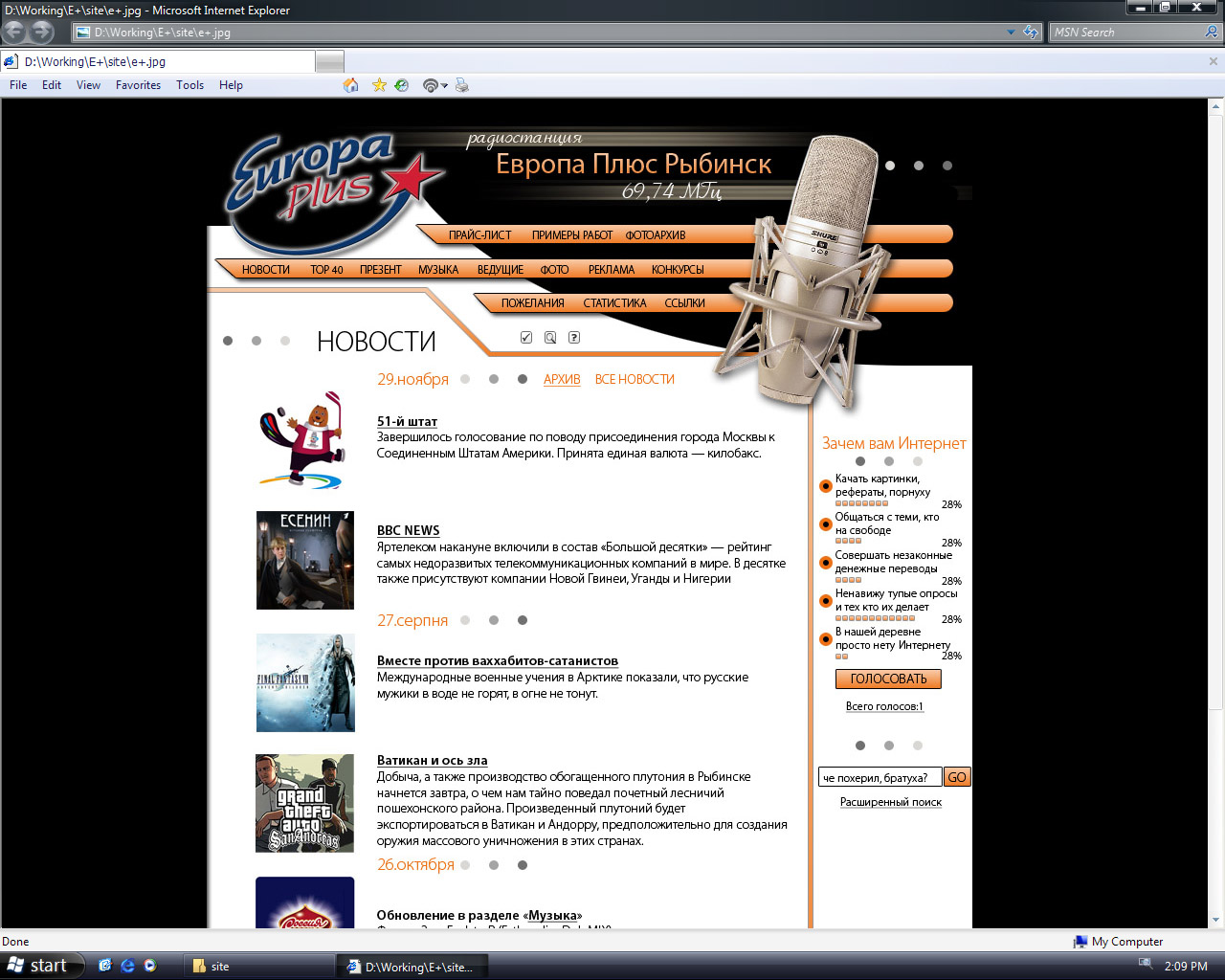This screenshot has width=1225, height=980.
Task: Open the ПРАЙС-ЛИСТ navigation item
Action: click(x=479, y=235)
